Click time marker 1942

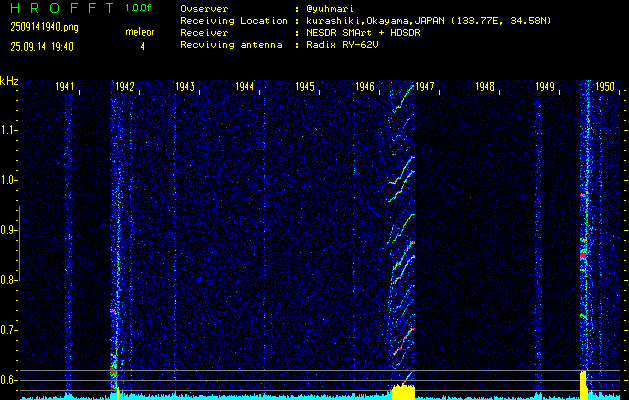[x=125, y=86]
